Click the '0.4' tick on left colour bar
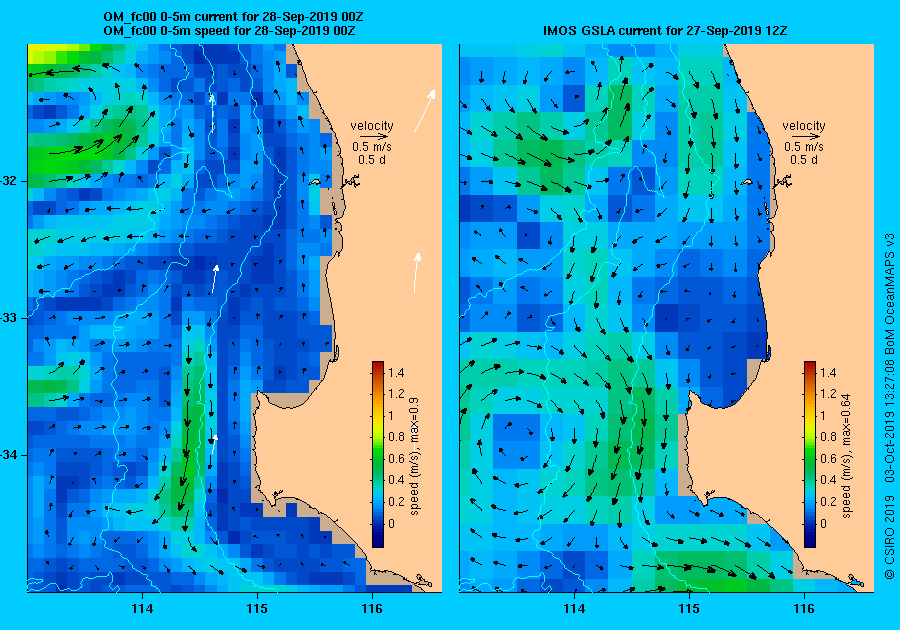The height and width of the screenshot is (630, 900). [x=396, y=480]
